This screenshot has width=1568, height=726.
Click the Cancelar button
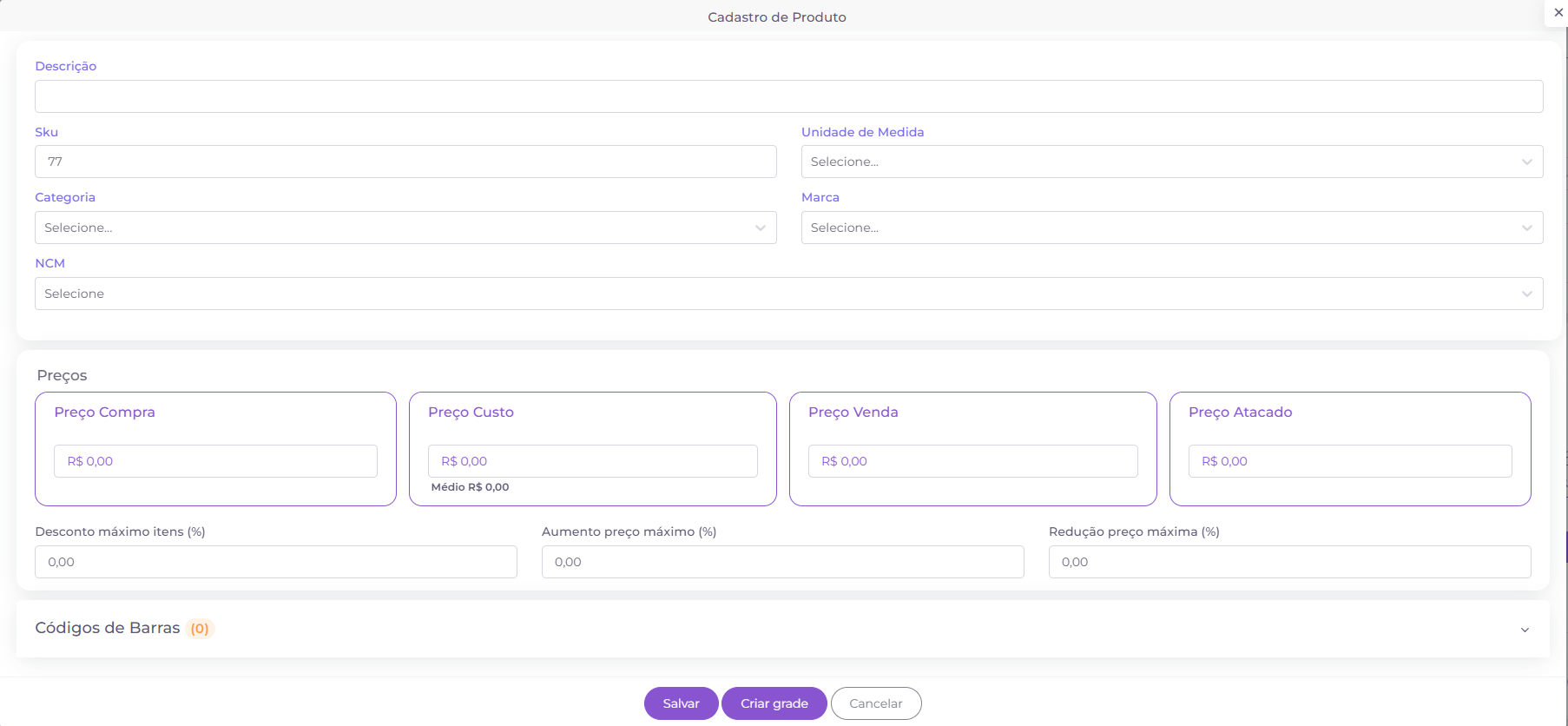(x=875, y=703)
